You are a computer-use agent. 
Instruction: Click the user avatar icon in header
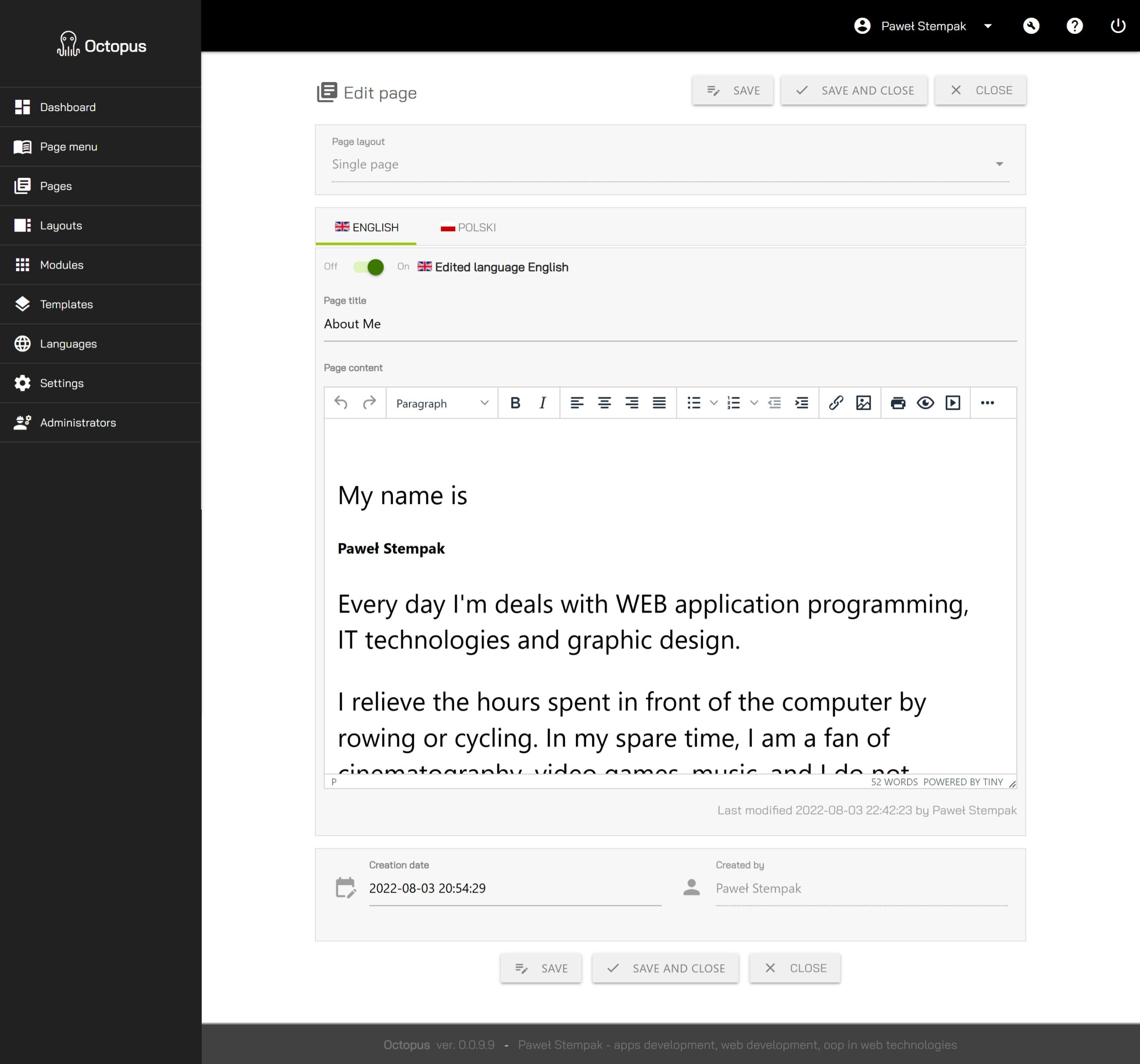click(x=862, y=26)
